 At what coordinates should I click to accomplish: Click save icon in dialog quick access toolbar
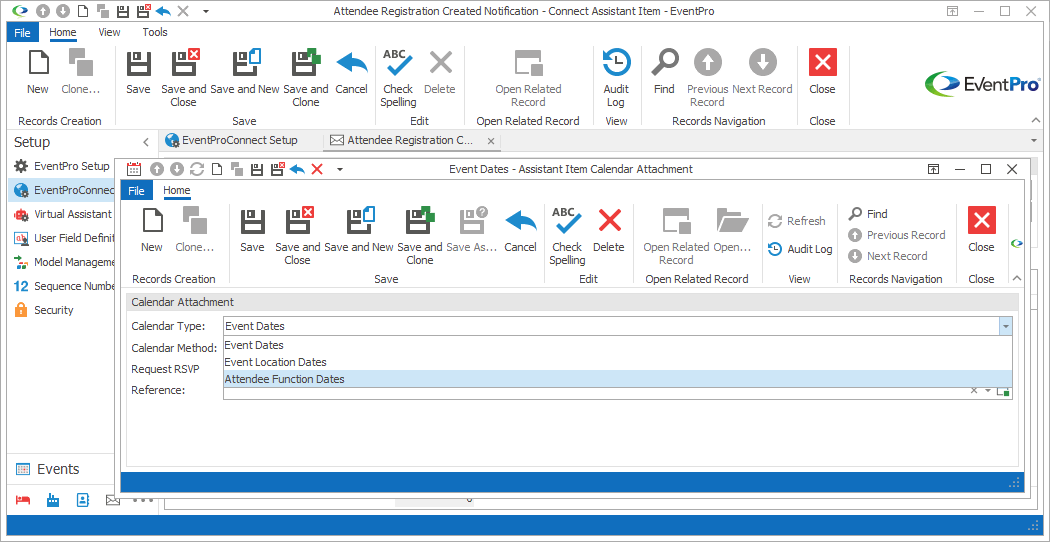pos(256,170)
